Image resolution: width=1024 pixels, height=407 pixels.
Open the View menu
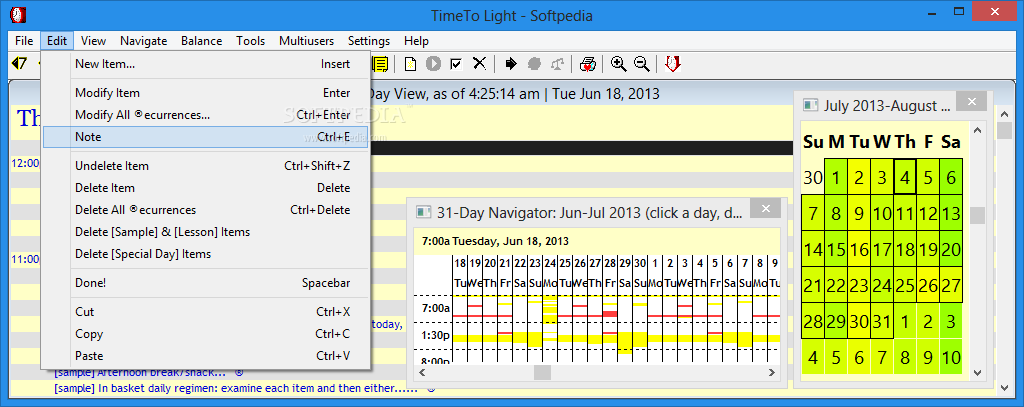click(x=93, y=41)
